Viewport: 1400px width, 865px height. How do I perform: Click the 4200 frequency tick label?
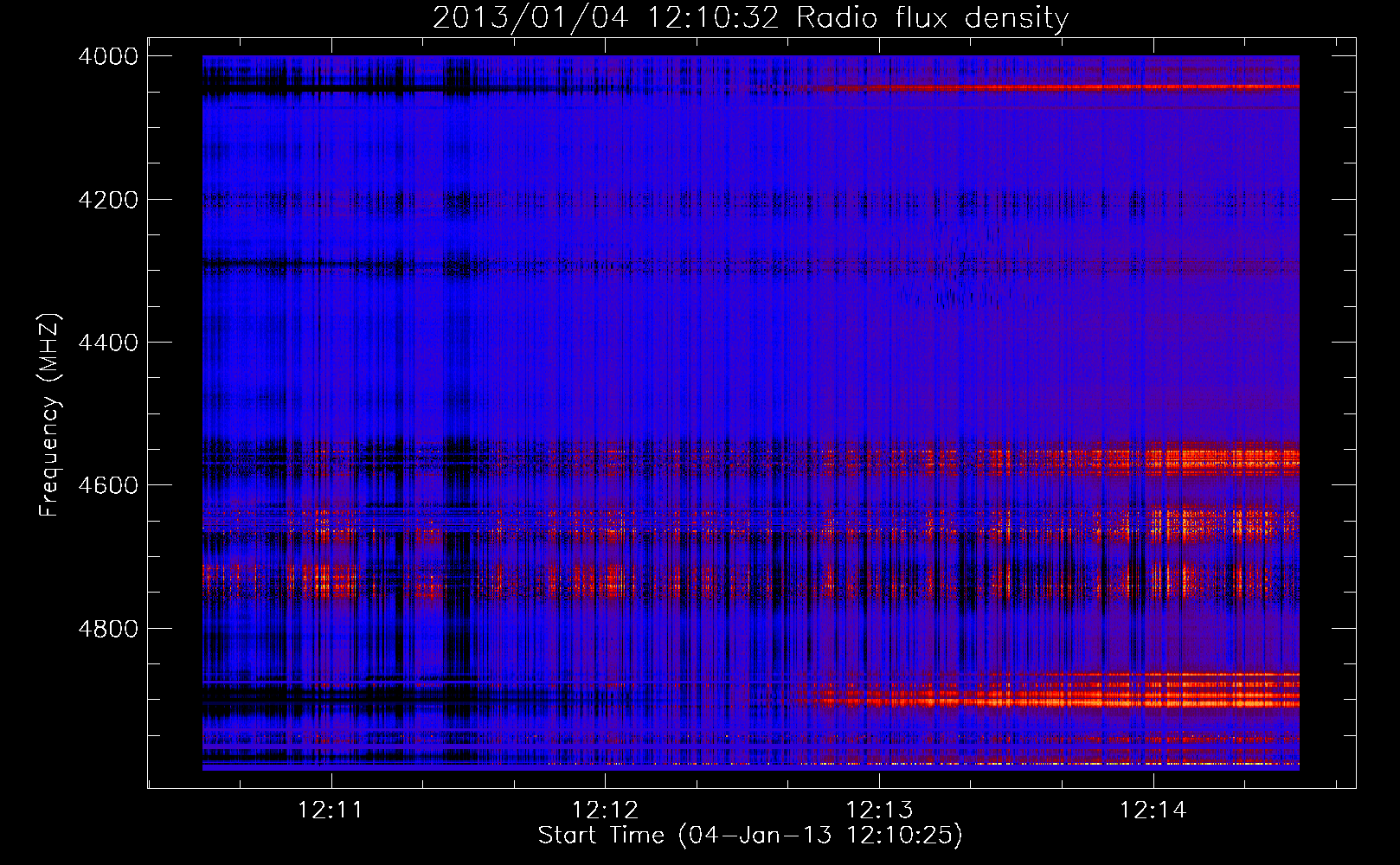(x=108, y=200)
